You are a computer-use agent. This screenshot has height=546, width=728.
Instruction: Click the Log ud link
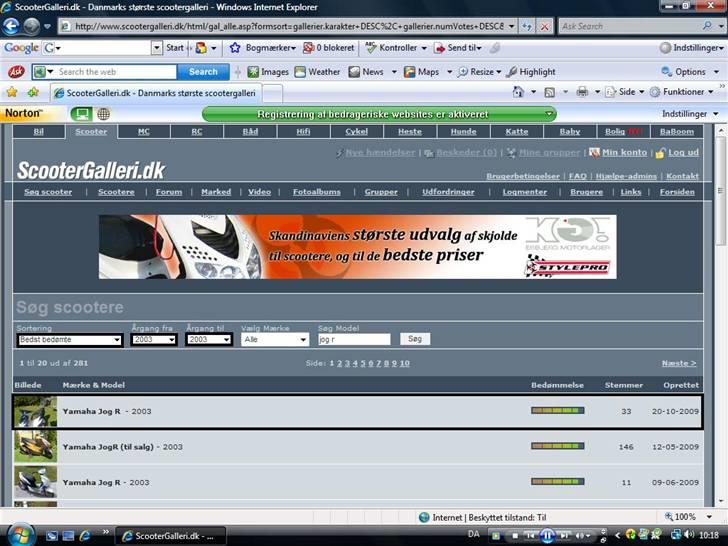click(x=683, y=153)
